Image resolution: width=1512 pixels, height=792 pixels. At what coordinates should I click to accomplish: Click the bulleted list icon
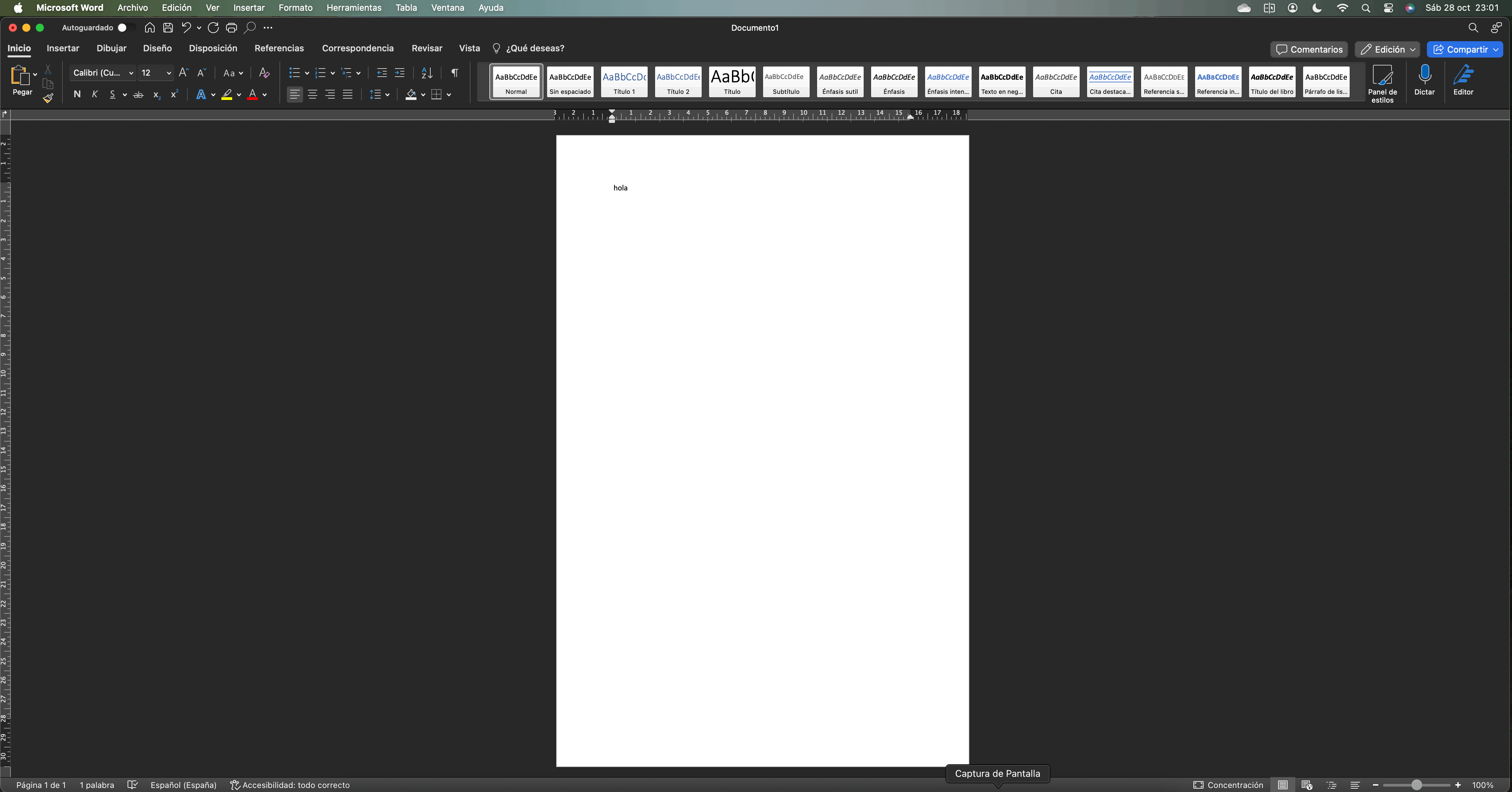pyautogui.click(x=295, y=73)
